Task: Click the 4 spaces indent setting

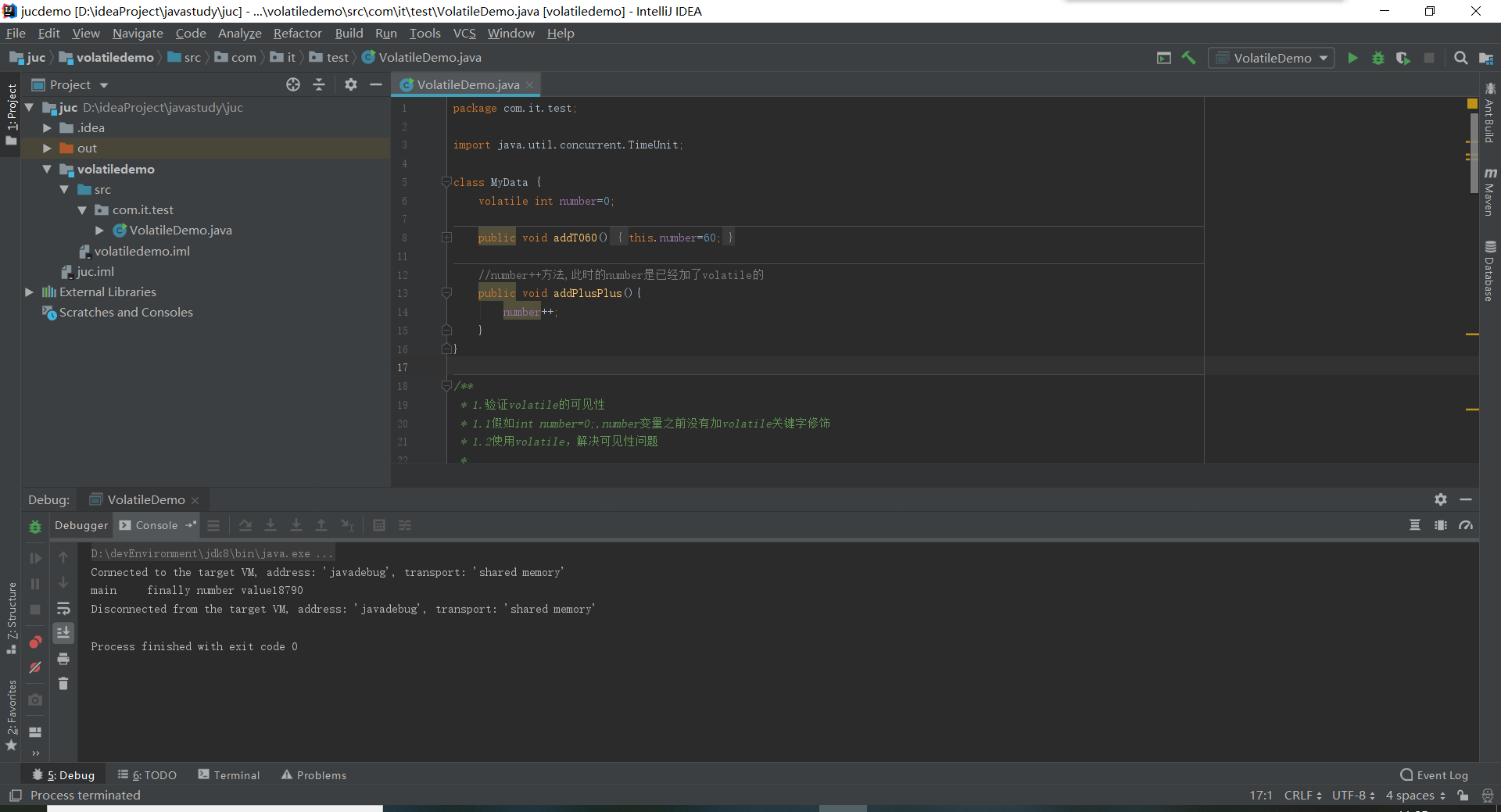Action: 1415,795
